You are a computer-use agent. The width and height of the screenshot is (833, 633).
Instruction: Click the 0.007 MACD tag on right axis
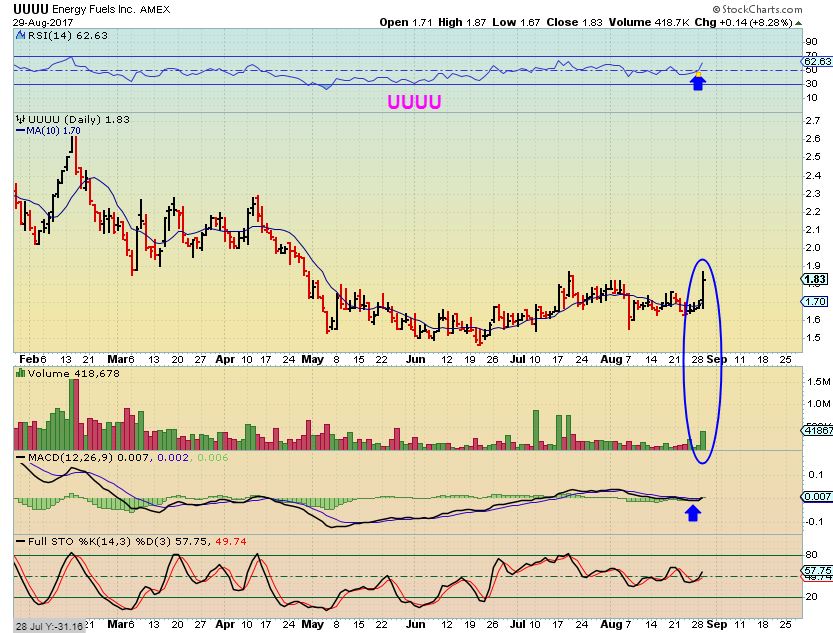click(x=817, y=497)
